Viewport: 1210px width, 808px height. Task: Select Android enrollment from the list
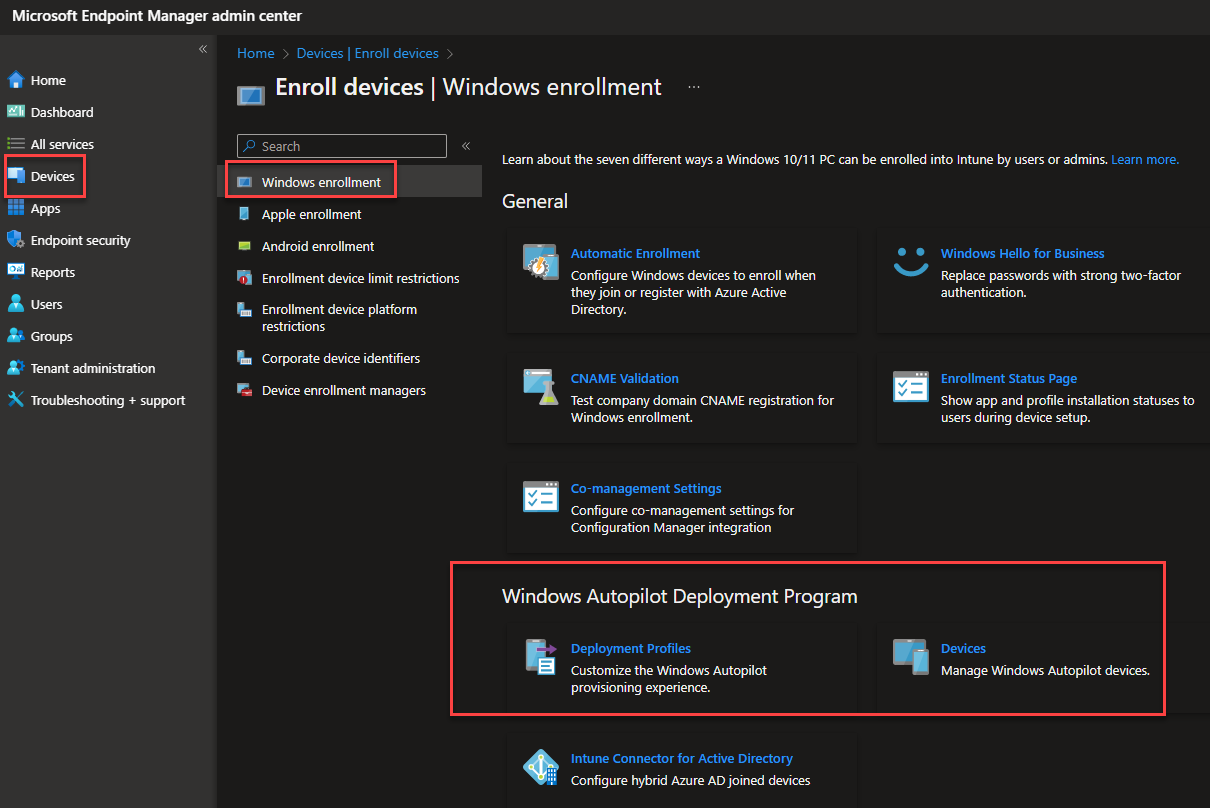pyautogui.click(x=319, y=246)
